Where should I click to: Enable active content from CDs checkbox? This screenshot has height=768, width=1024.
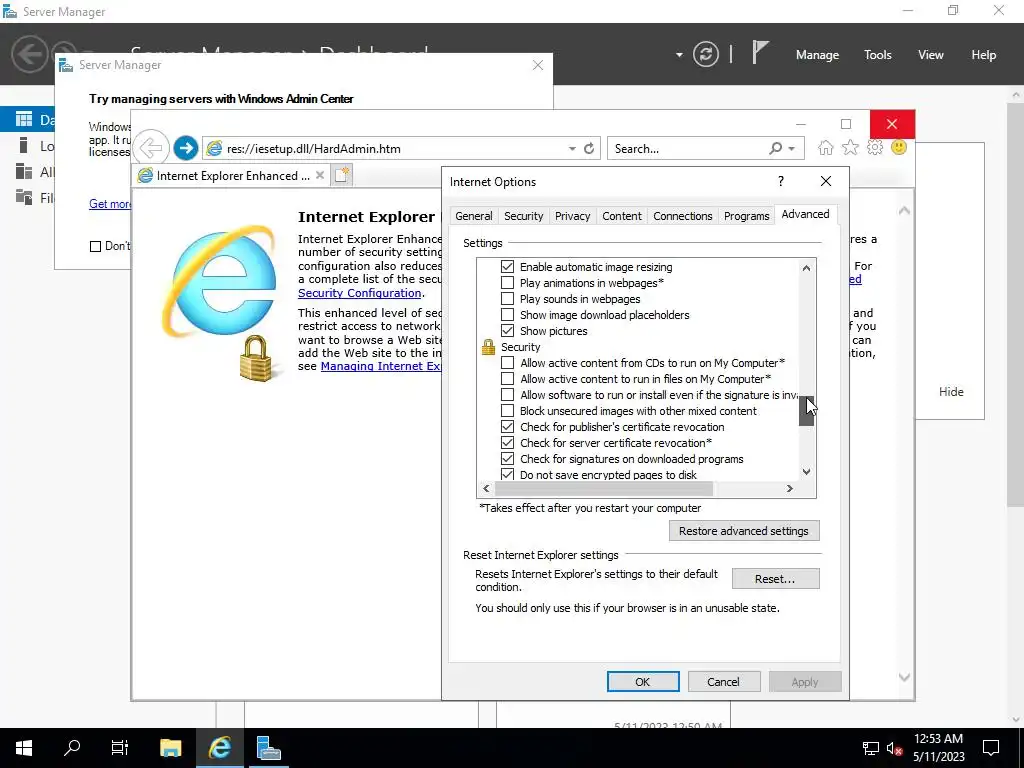click(x=507, y=362)
